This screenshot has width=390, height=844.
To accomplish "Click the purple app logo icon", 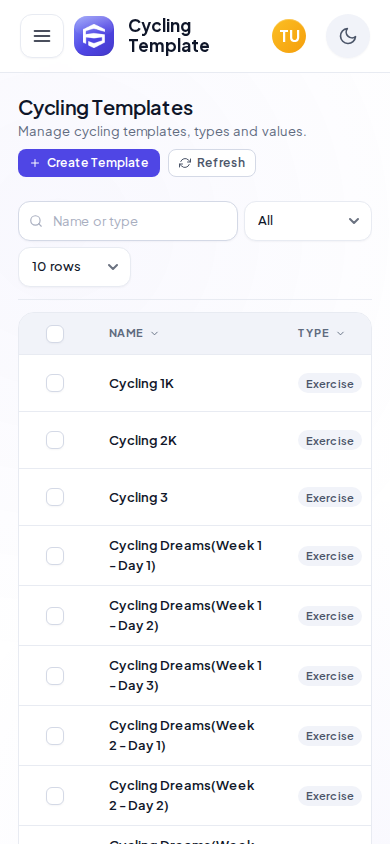I will click(x=94, y=36).
